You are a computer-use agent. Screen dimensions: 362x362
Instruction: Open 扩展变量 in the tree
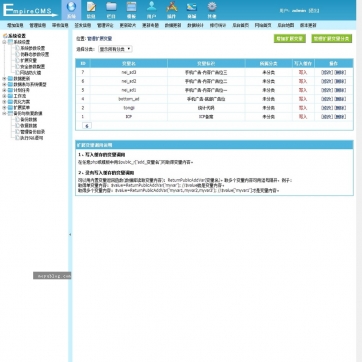tap(29, 60)
